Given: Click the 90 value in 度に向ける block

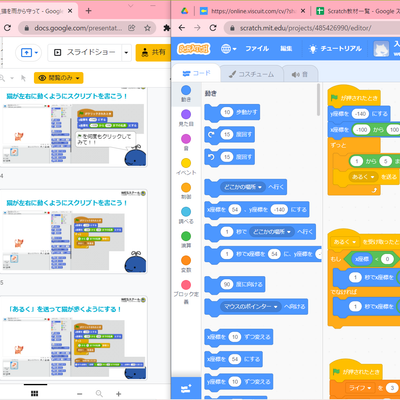Looking at the screenshot, I should 227,284.
